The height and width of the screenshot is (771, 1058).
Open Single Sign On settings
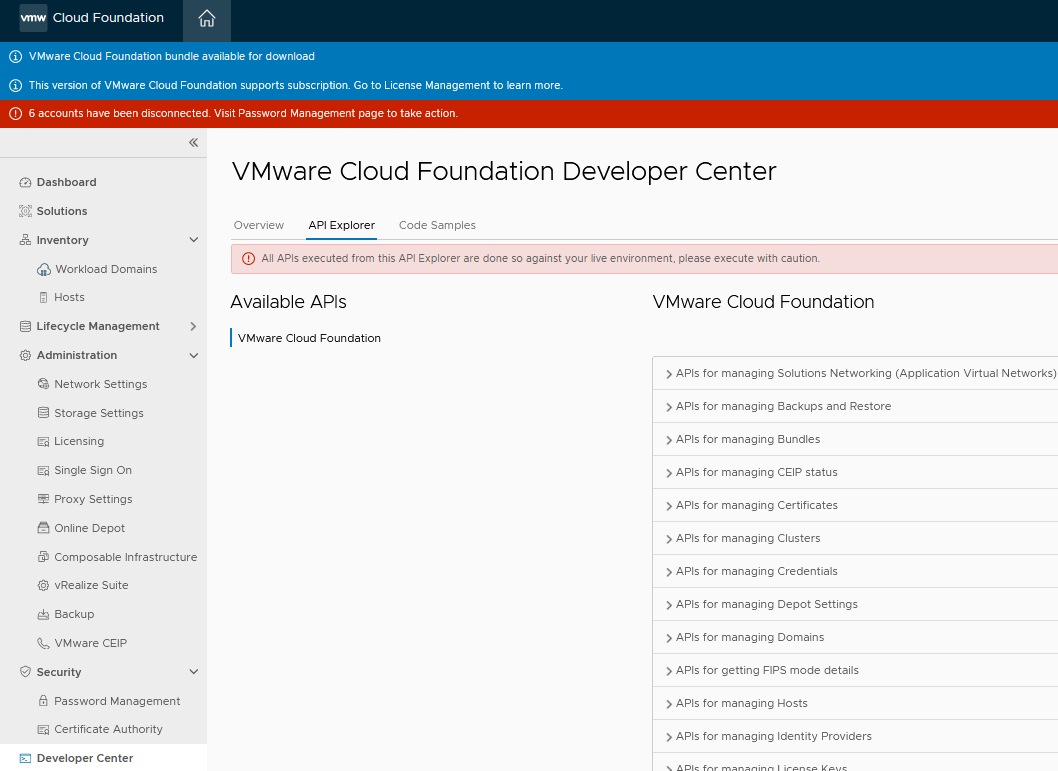tap(92, 471)
